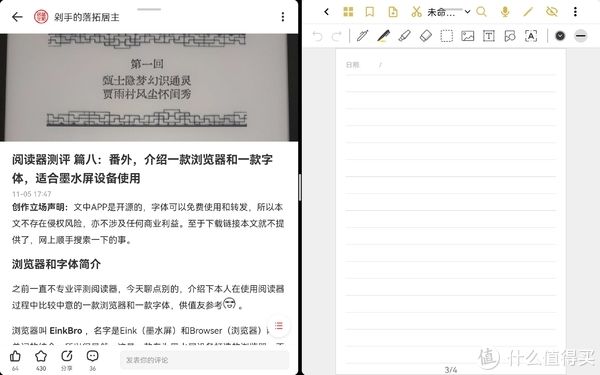Select the dashed-rectangle lasso selection tool
This screenshot has height=375, width=600.
[447, 36]
